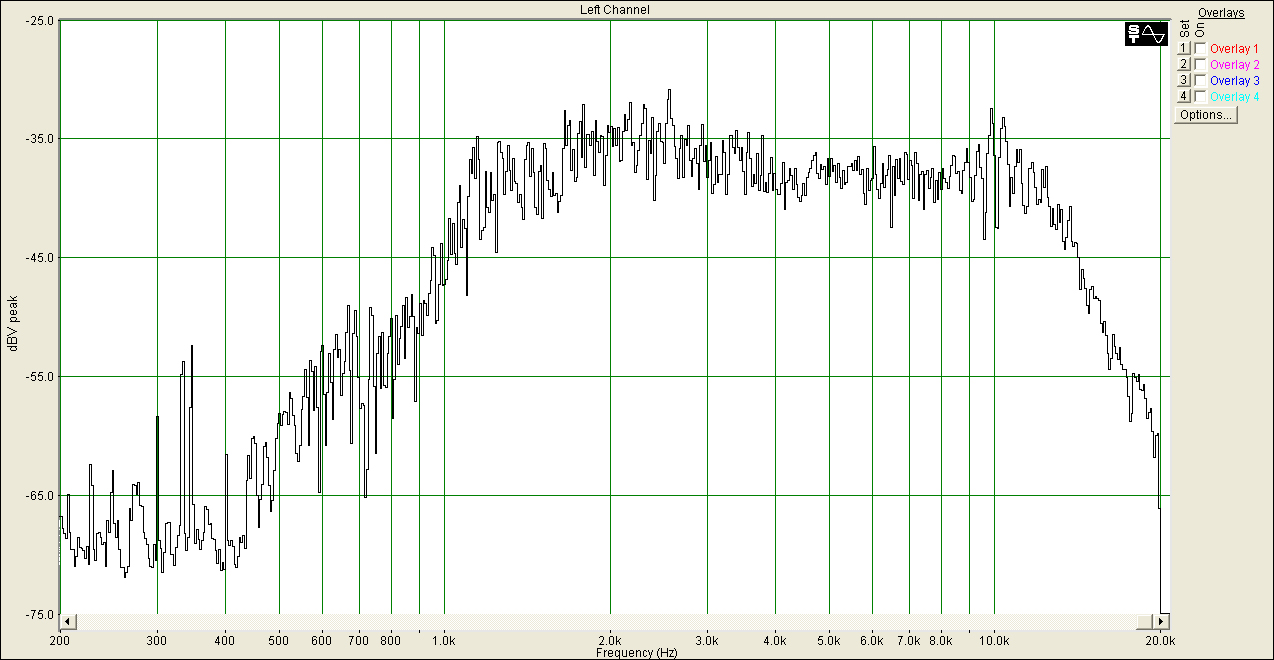Click the 10.0k frequency axis value

(994, 640)
